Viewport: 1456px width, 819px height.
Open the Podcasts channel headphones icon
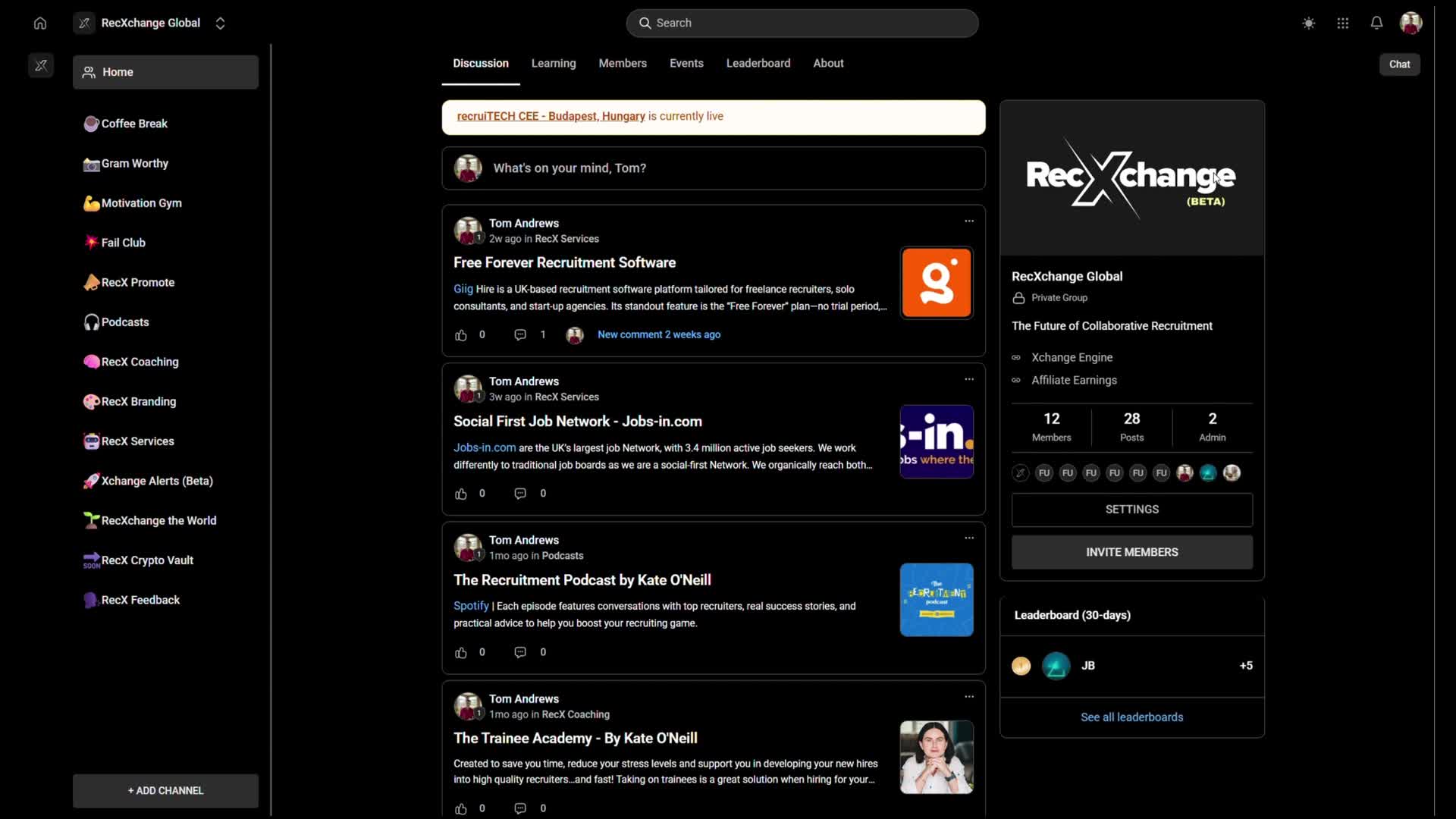pyautogui.click(x=92, y=322)
